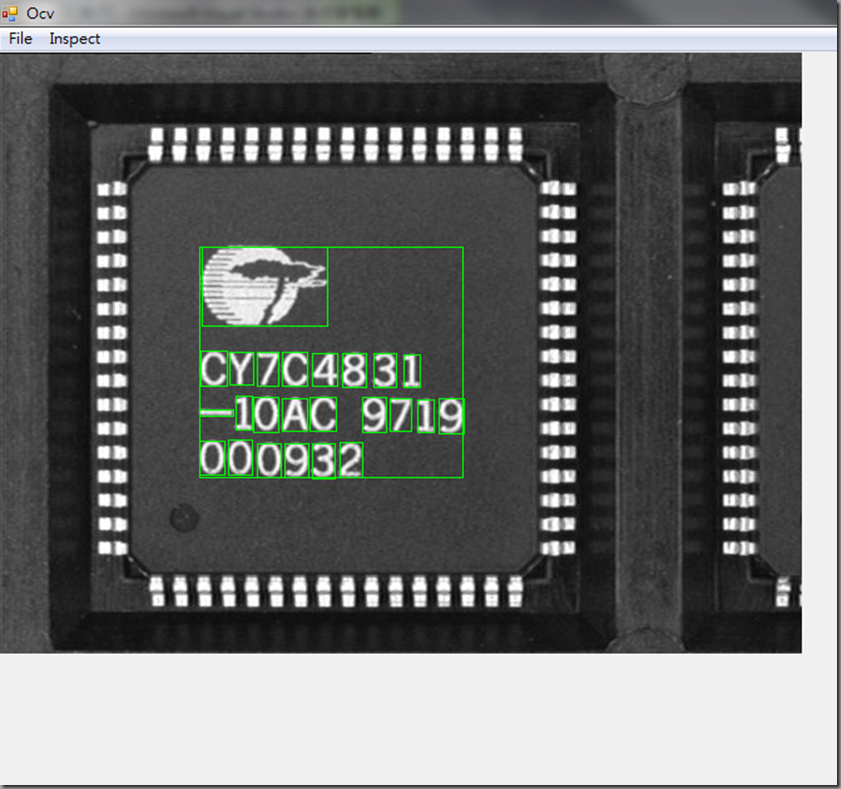Click the 000932 marking on the chip
The width and height of the screenshot is (841, 789).
pos(282,460)
